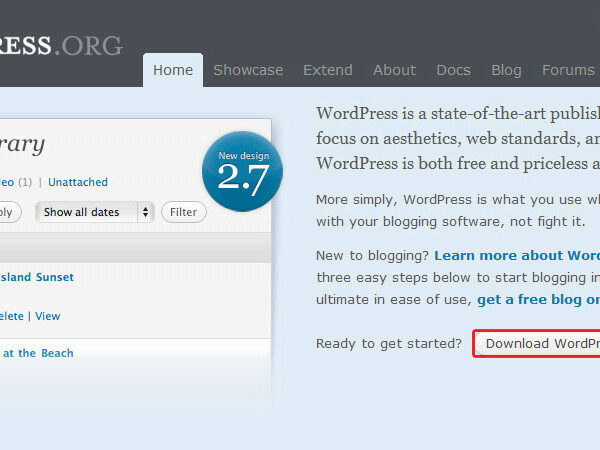Switch to the About tab
Image resolution: width=600 pixels, height=450 pixels.
(x=394, y=70)
